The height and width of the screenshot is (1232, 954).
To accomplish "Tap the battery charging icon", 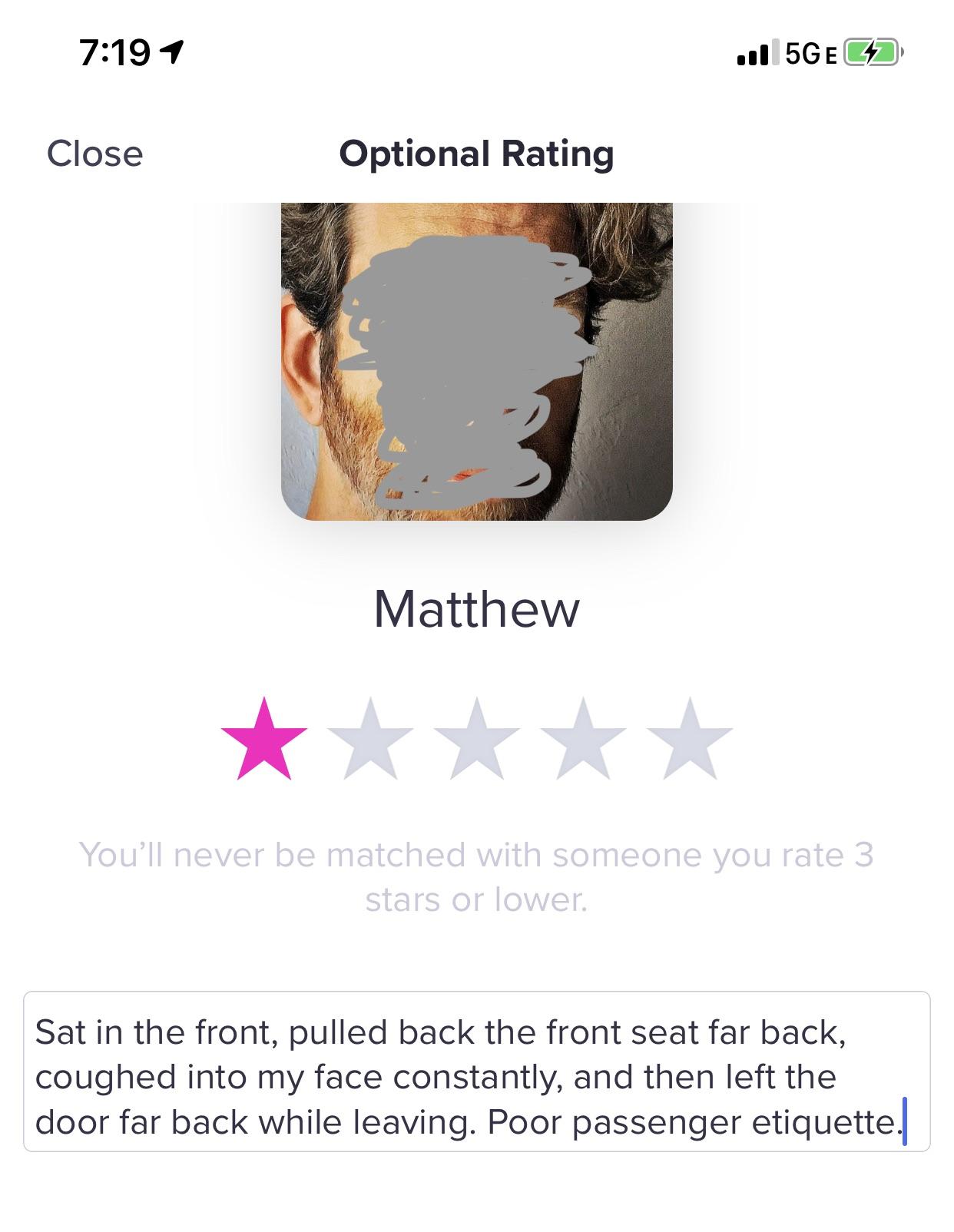I will coord(873,54).
